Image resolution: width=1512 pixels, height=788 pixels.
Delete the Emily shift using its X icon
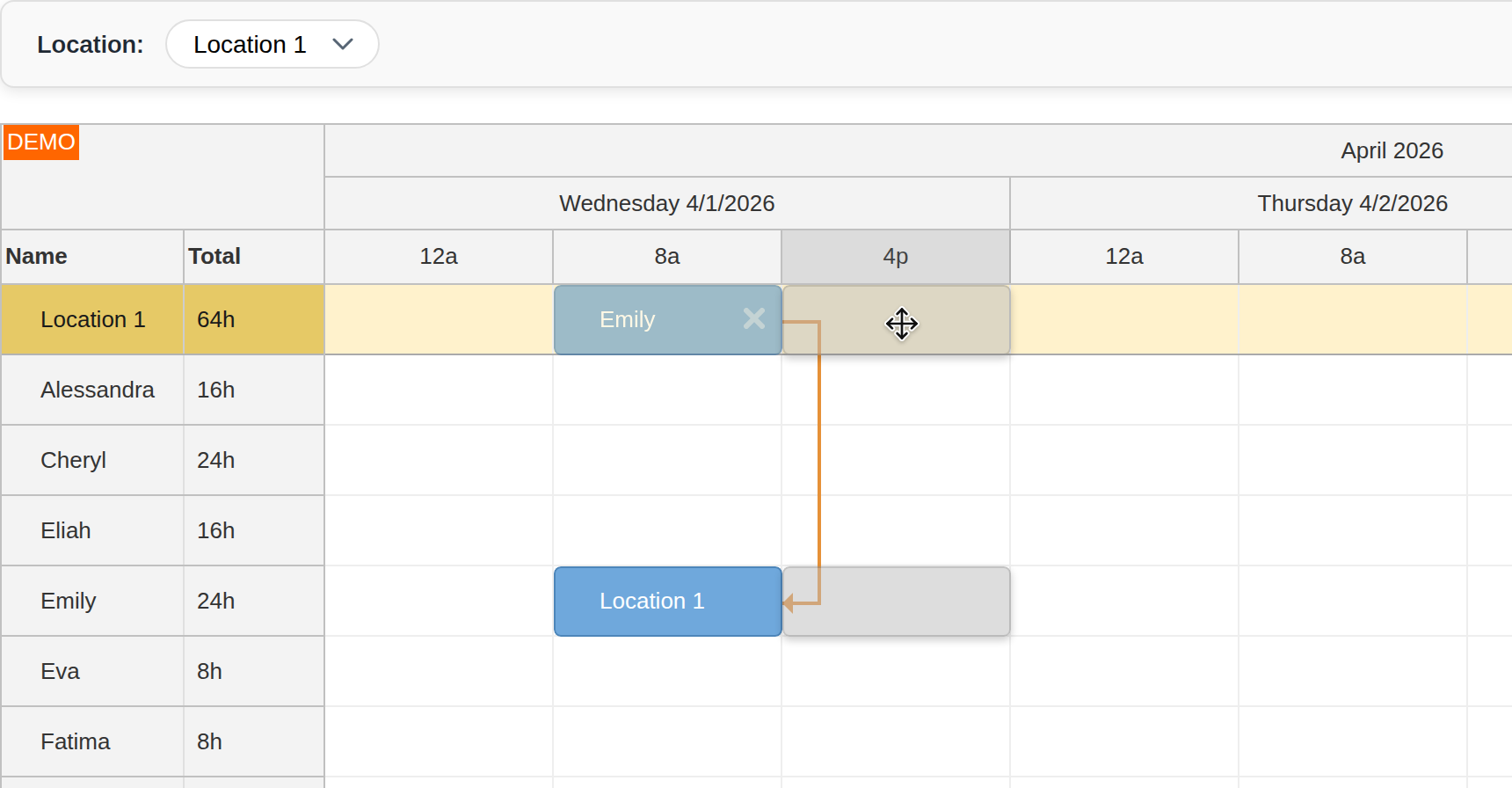[753, 319]
